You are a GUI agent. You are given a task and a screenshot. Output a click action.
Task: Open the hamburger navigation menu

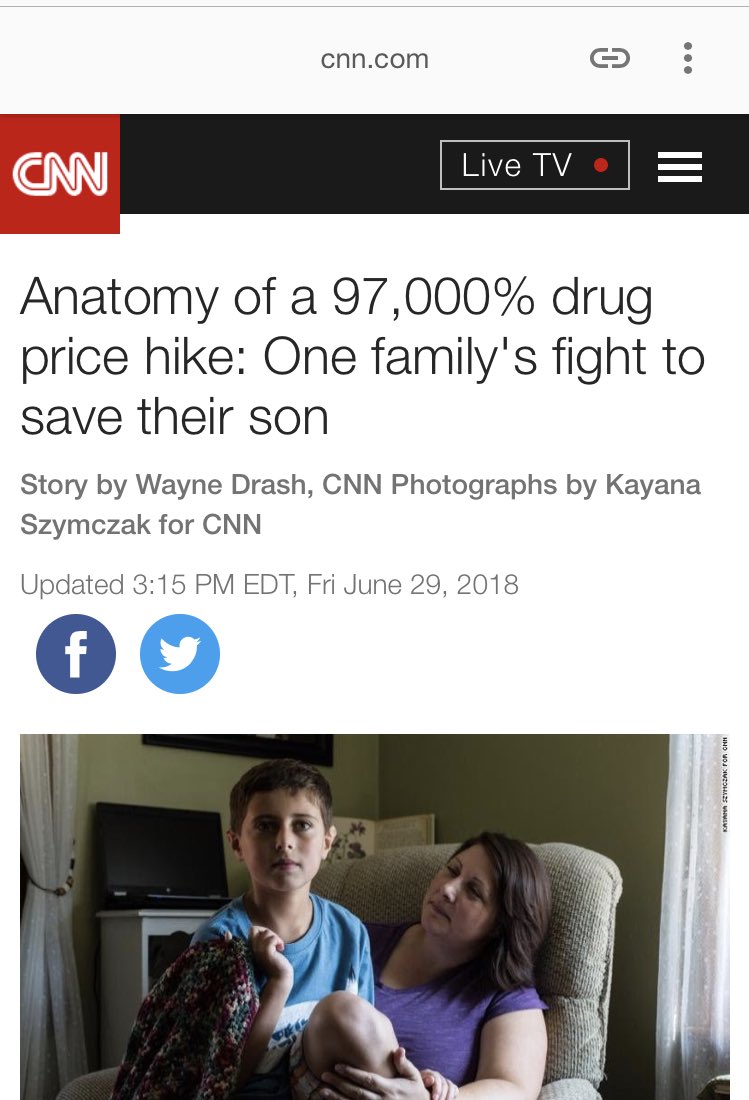[x=680, y=167]
